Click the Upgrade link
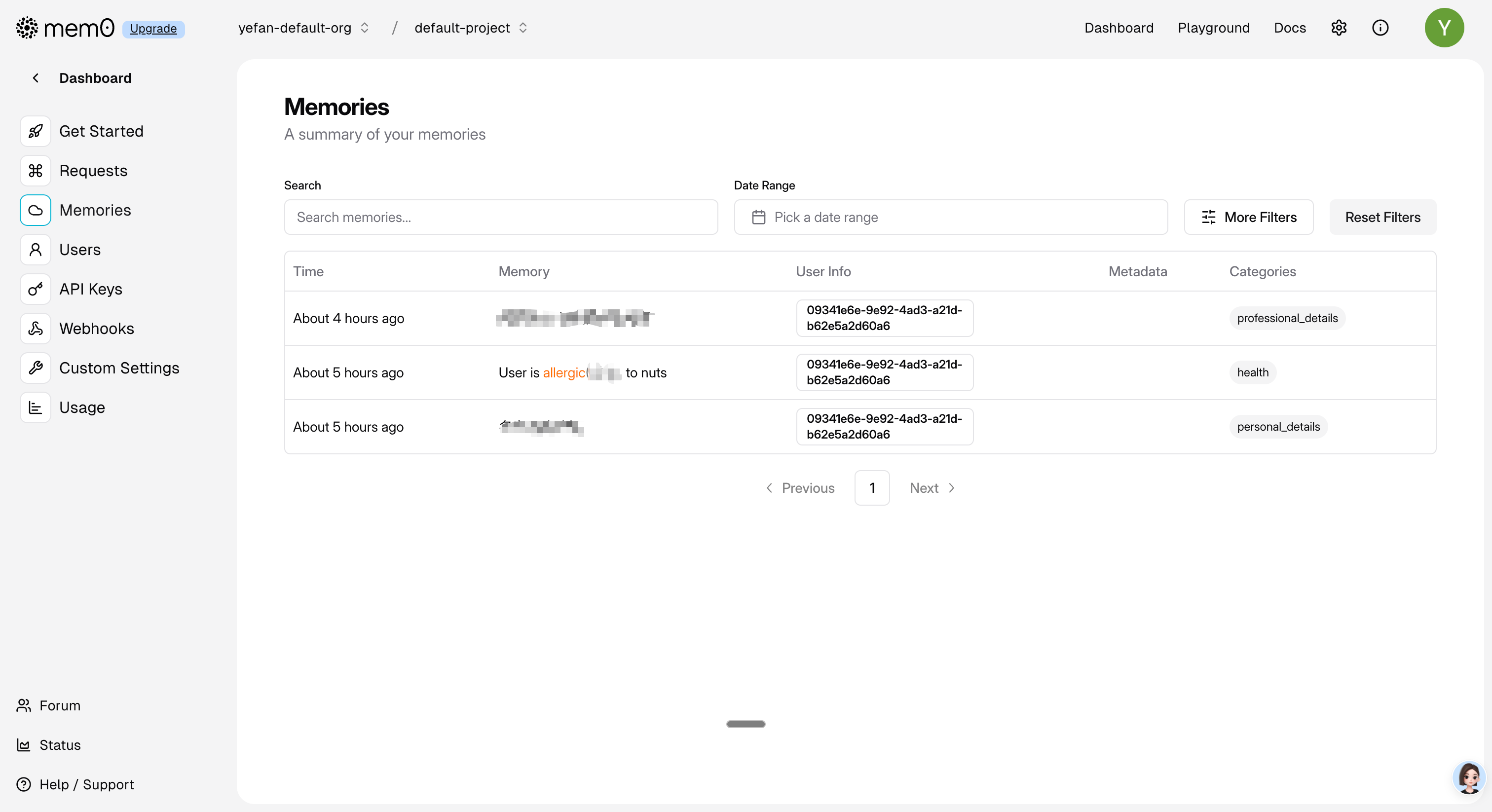The image size is (1492, 812). click(153, 29)
